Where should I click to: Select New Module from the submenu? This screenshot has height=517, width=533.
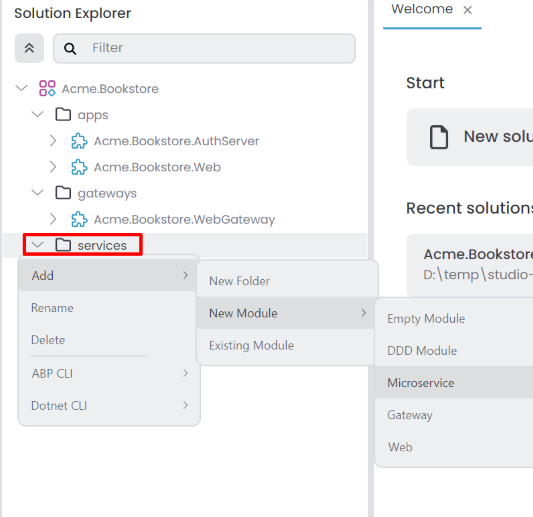pyautogui.click(x=287, y=313)
